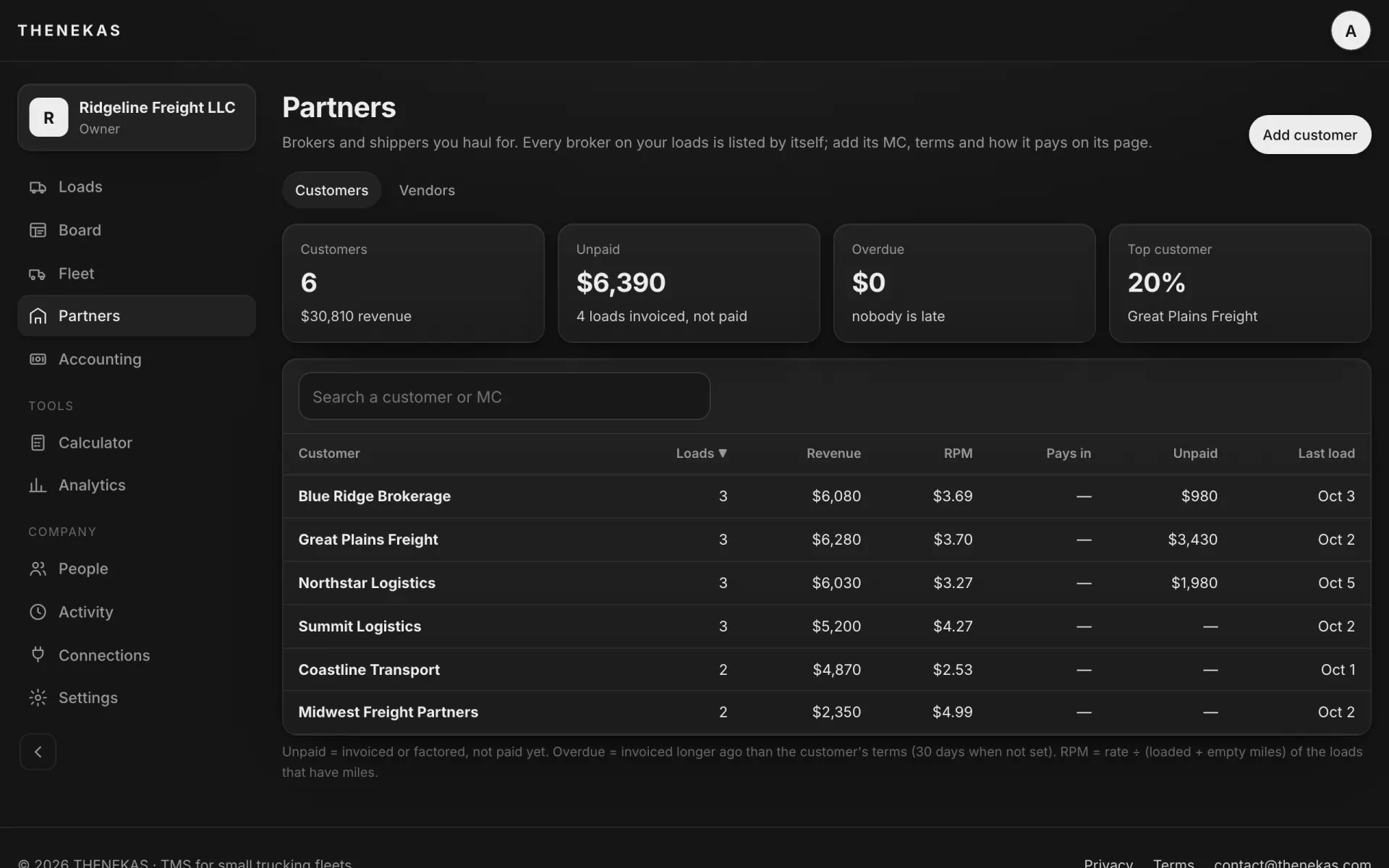Image resolution: width=1389 pixels, height=868 pixels.
Task: Click the Overdue $0 summary card
Action: 964,283
